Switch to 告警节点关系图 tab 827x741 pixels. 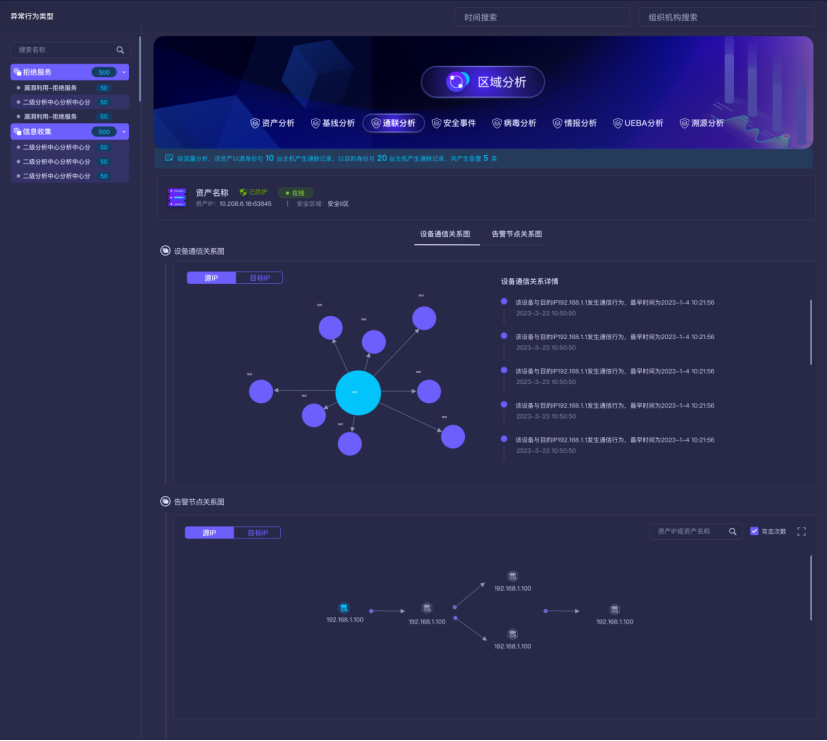pyautogui.click(x=516, y=233)
